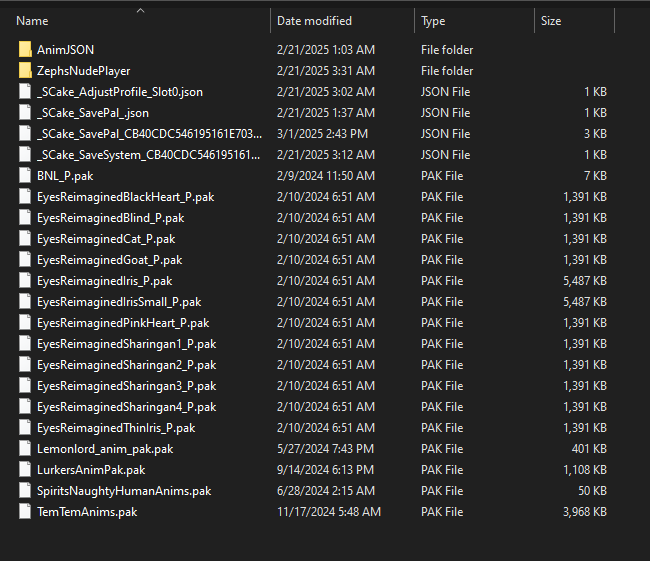Viewport: 650px width, 561px height.
Task: Click the sort arrow above Name
Action: coord(140,11)
